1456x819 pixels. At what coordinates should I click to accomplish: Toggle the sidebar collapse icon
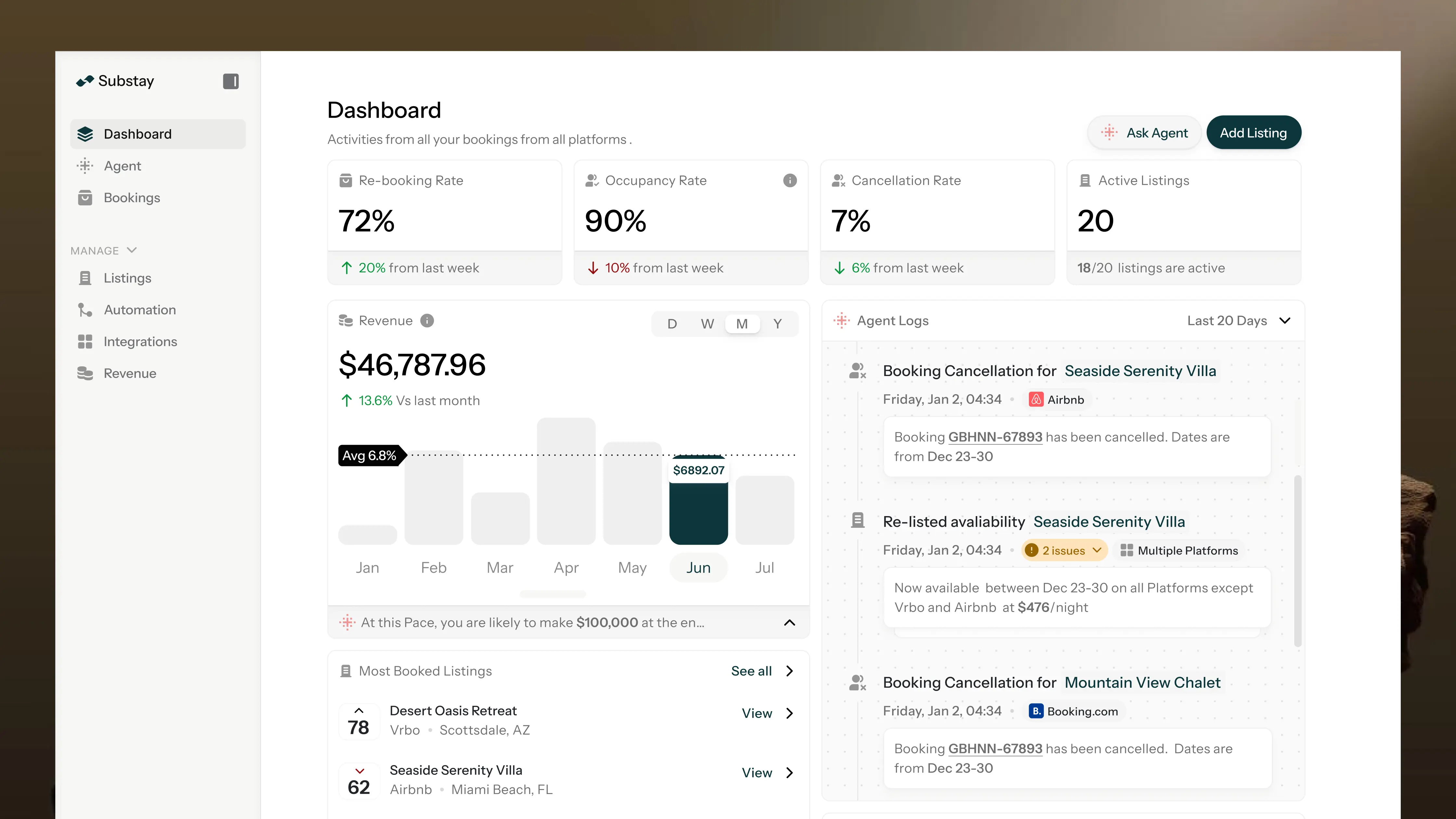tap(231, 81)
